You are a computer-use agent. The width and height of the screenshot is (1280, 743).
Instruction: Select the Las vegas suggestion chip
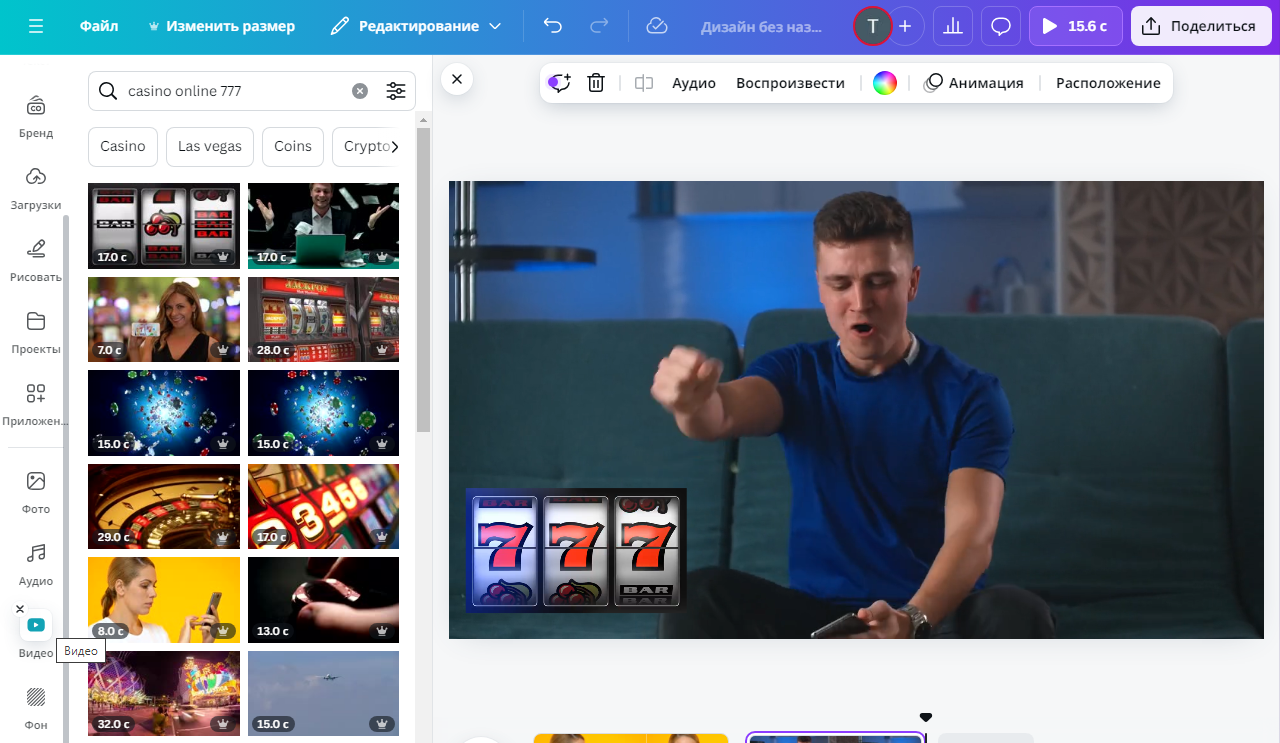[210, 146]
